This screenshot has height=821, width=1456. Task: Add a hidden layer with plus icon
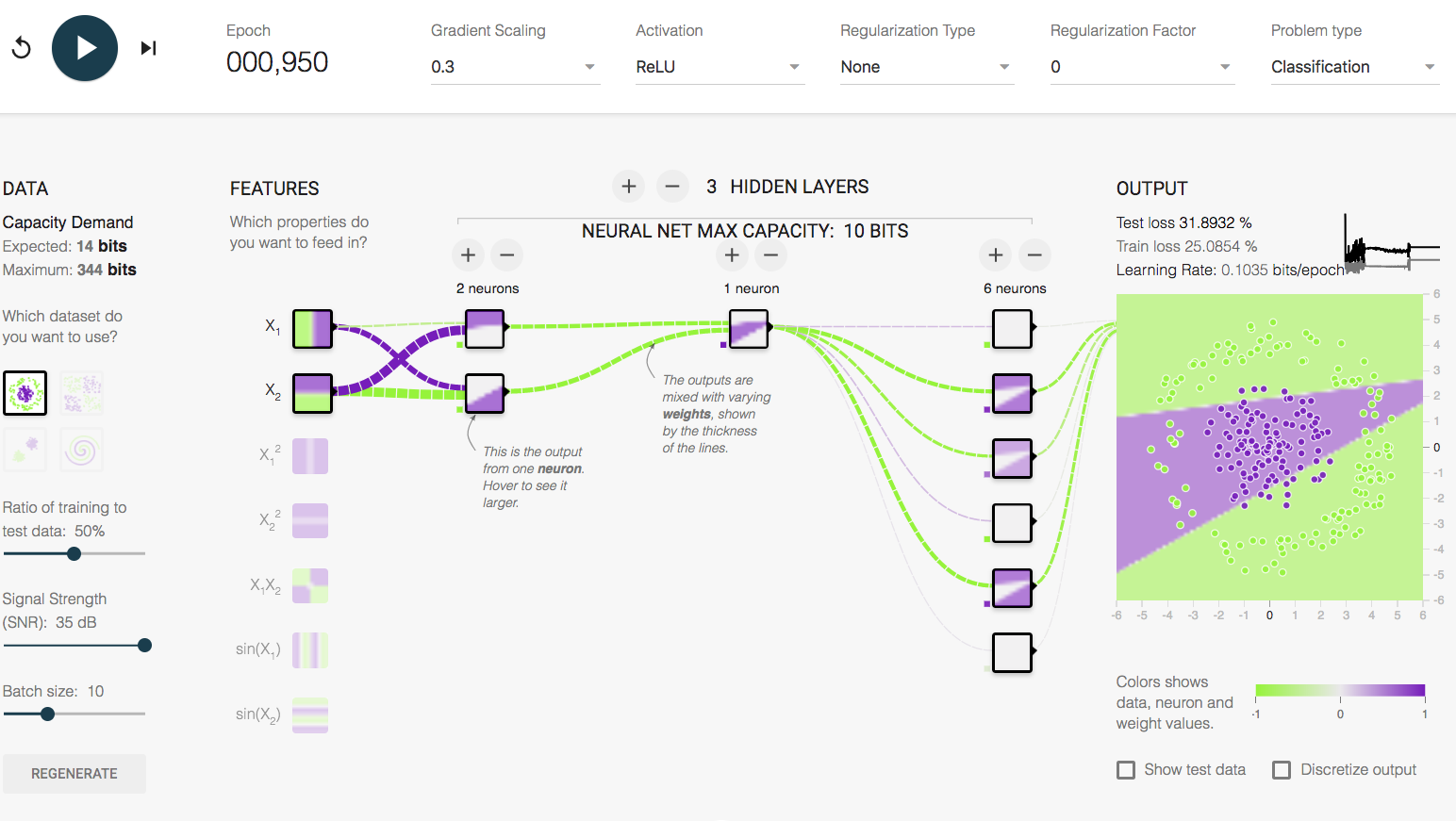[x=629, y=187]
